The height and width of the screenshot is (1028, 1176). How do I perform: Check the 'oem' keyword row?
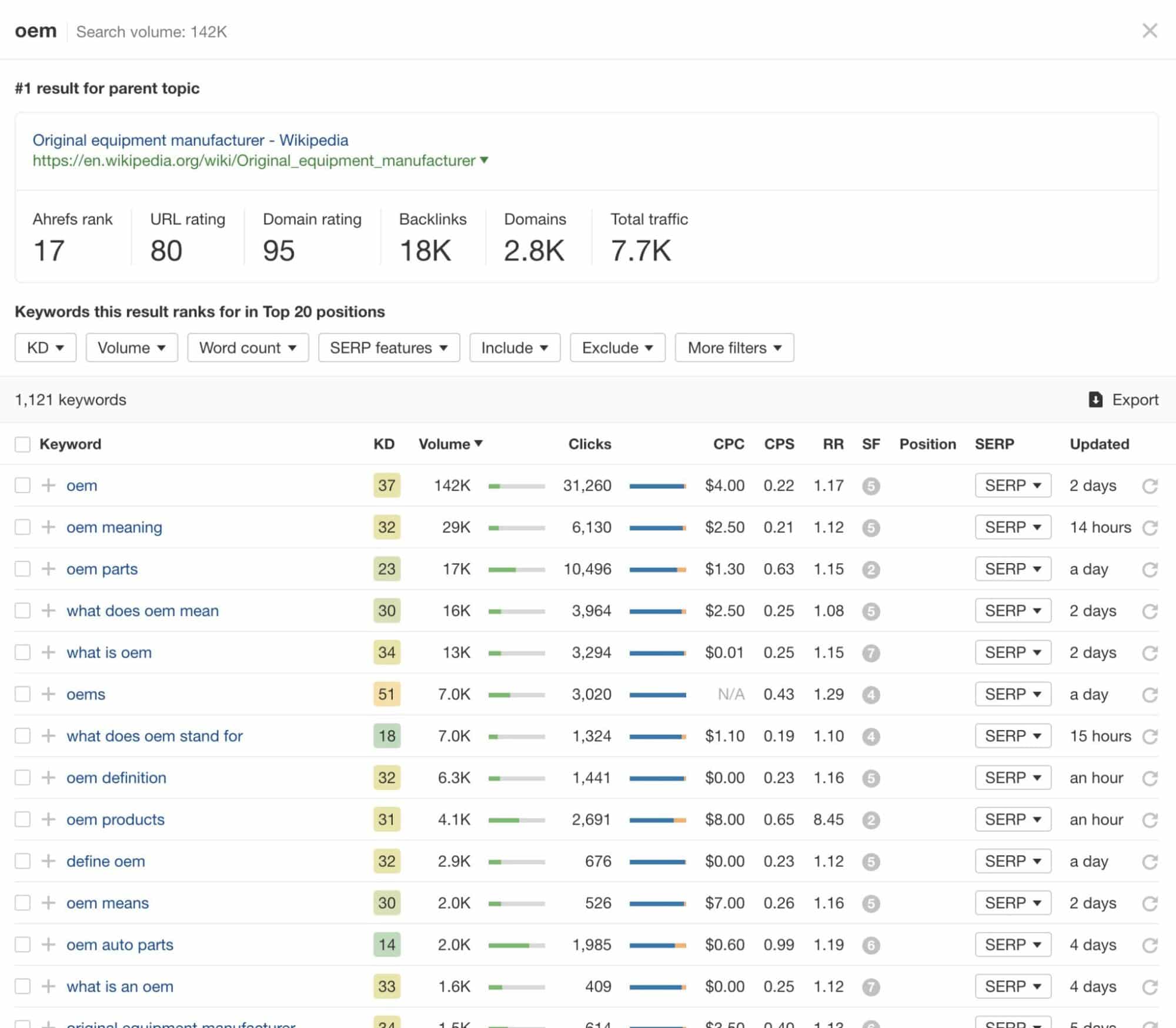pyautogui.click(x=22, y=485)
